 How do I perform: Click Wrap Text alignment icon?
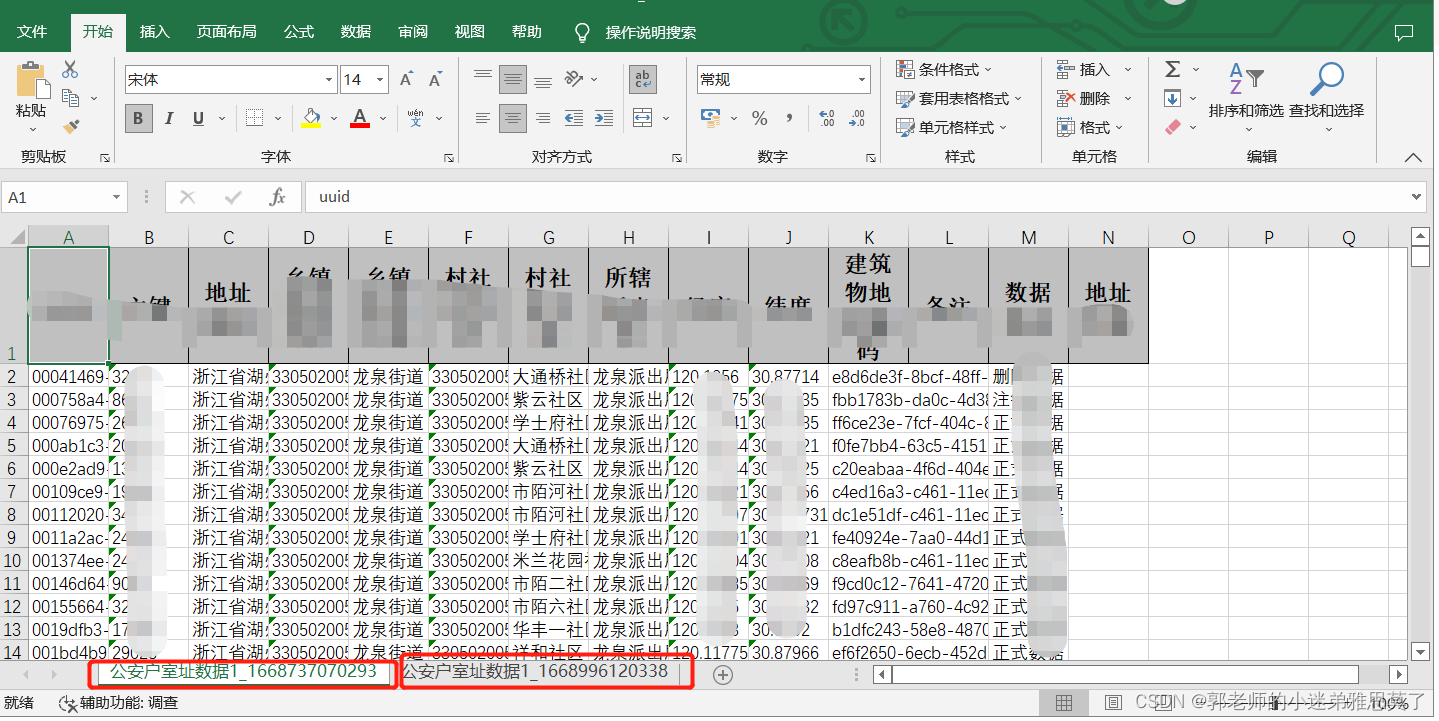coord(641,79)
